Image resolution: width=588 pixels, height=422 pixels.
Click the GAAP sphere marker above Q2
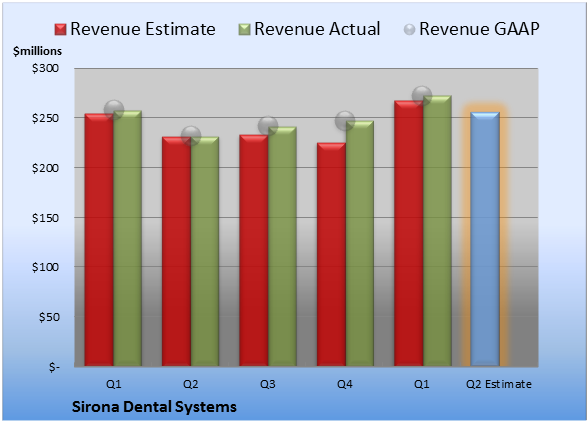191,136
